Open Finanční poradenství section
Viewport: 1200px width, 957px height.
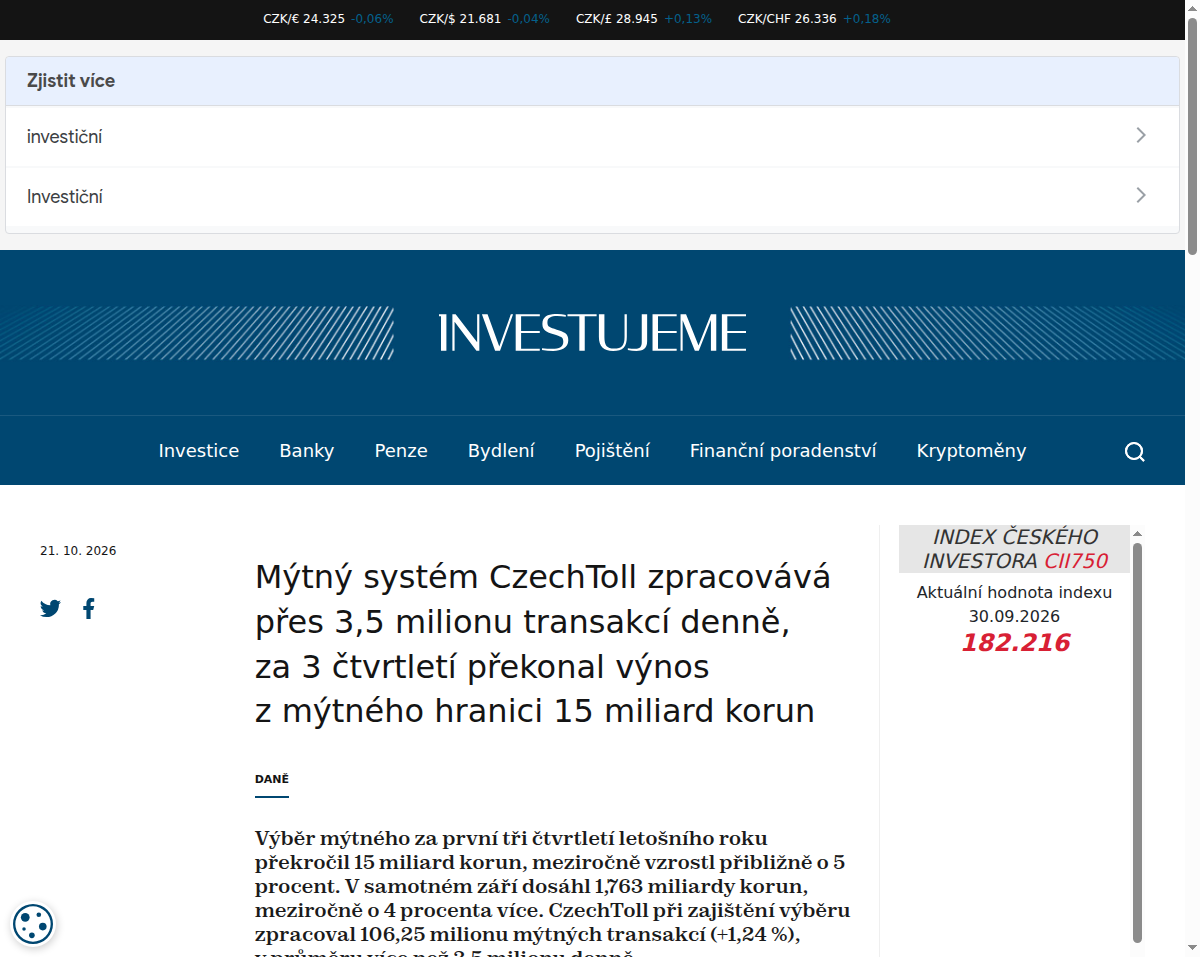783,451
